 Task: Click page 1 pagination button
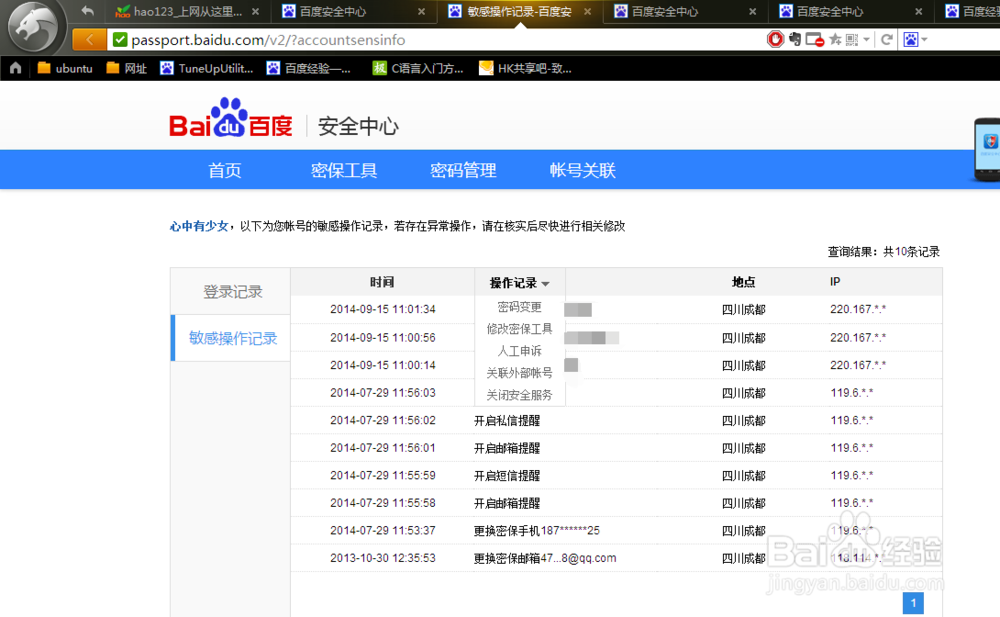(x=913, y=603)
